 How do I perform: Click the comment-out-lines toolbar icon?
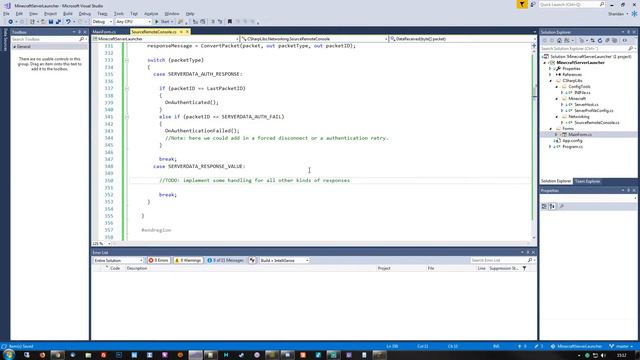pos(212,22)
